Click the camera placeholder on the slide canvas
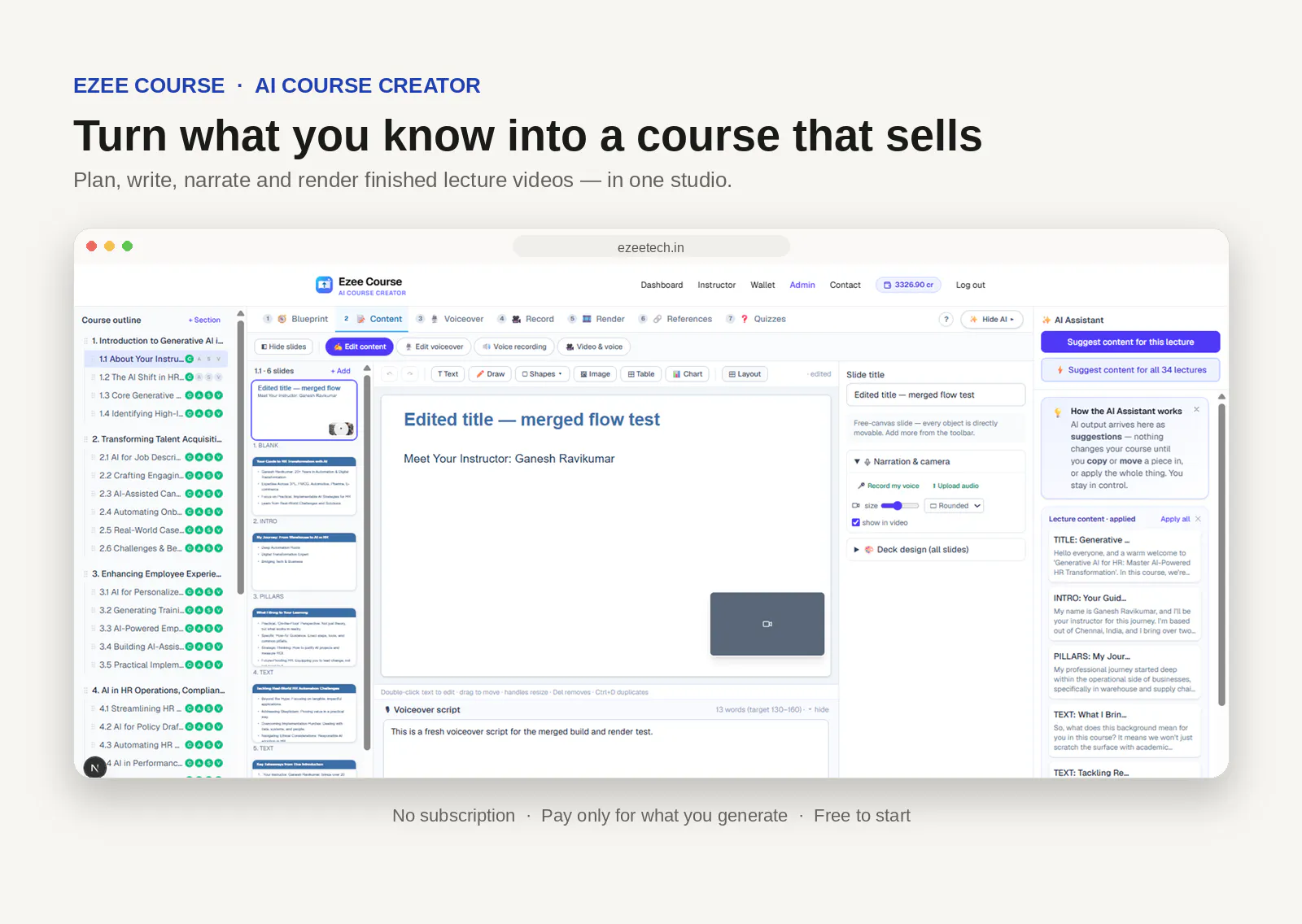This screenshot has height=924, width=1302. click(767, 624)
